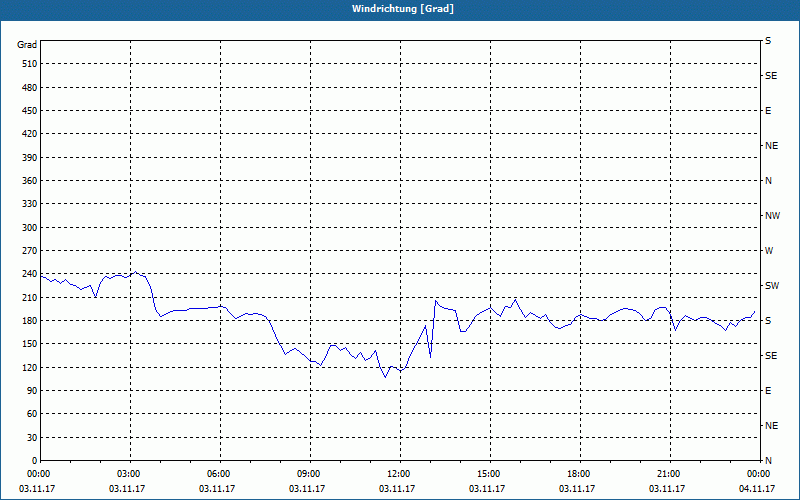Click the 15:00 time label

[490, 474]
